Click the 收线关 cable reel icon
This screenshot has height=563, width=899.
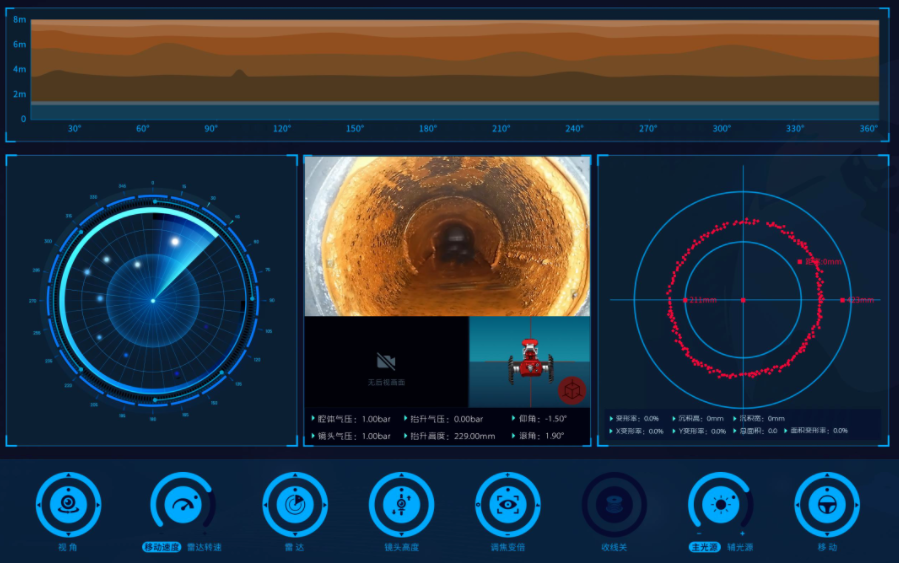click(614, 505)
